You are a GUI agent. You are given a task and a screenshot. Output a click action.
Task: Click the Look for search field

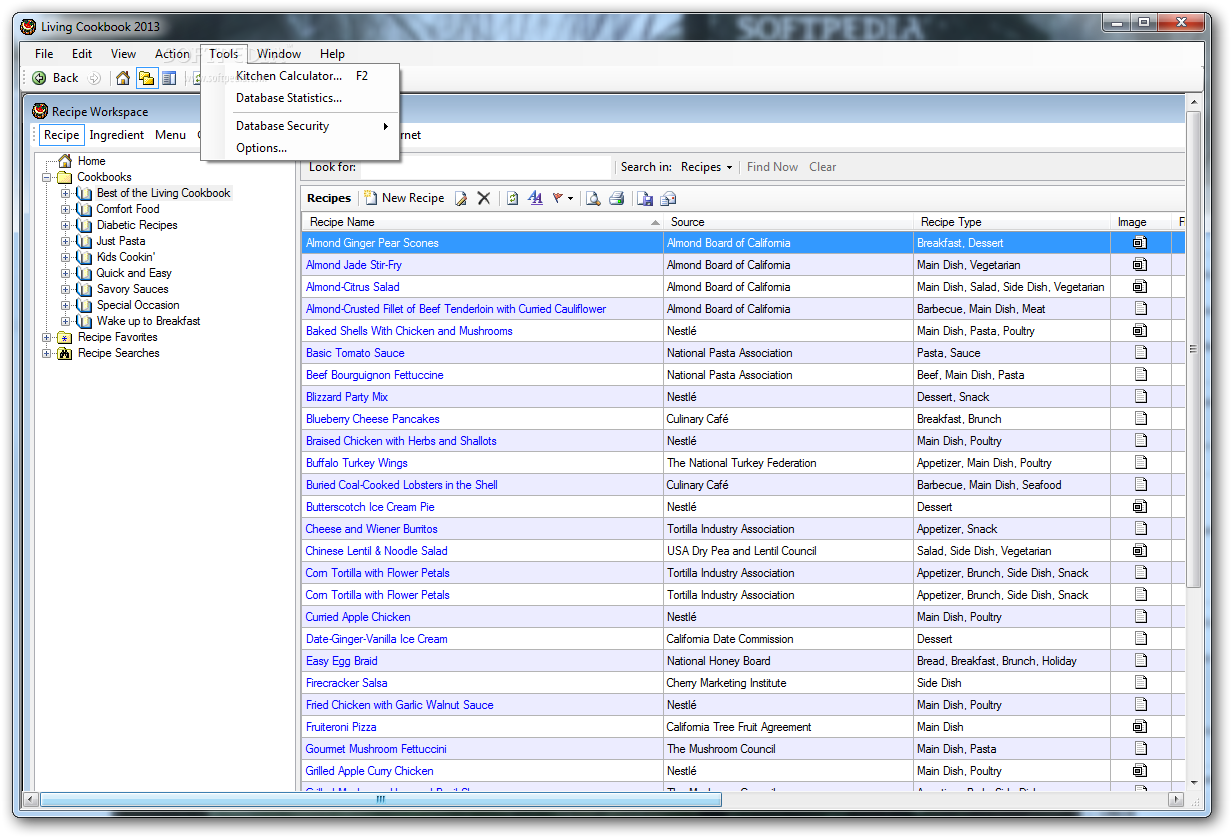(486, 167)
